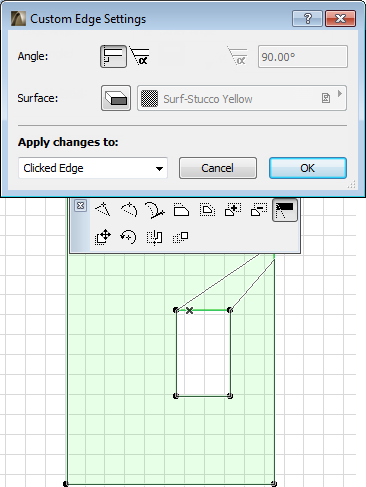Select the offset edge tool
This screenshot has height=487, width=366.
(x=207, y=210)
